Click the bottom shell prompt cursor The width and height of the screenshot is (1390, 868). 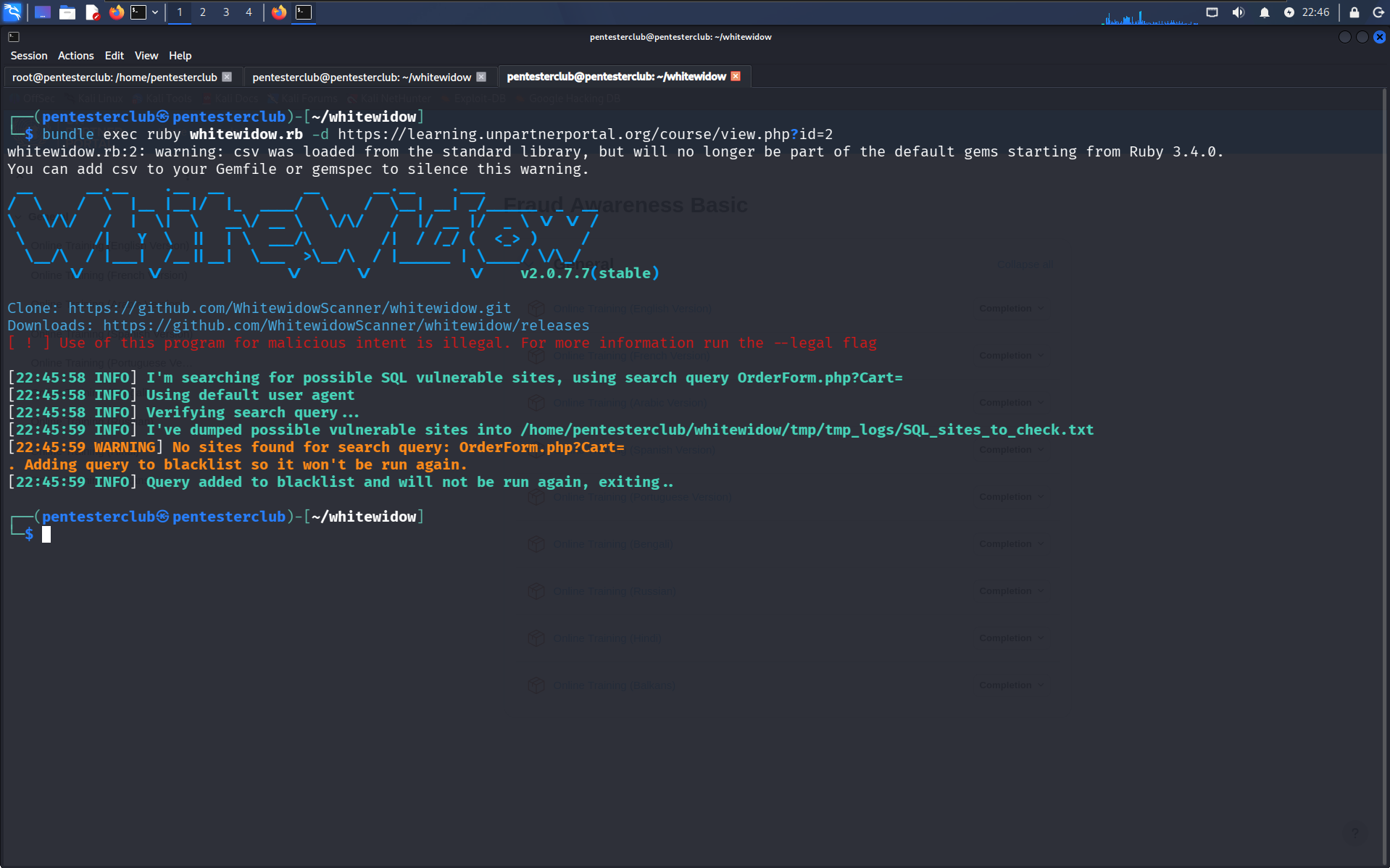pos(46,535)
